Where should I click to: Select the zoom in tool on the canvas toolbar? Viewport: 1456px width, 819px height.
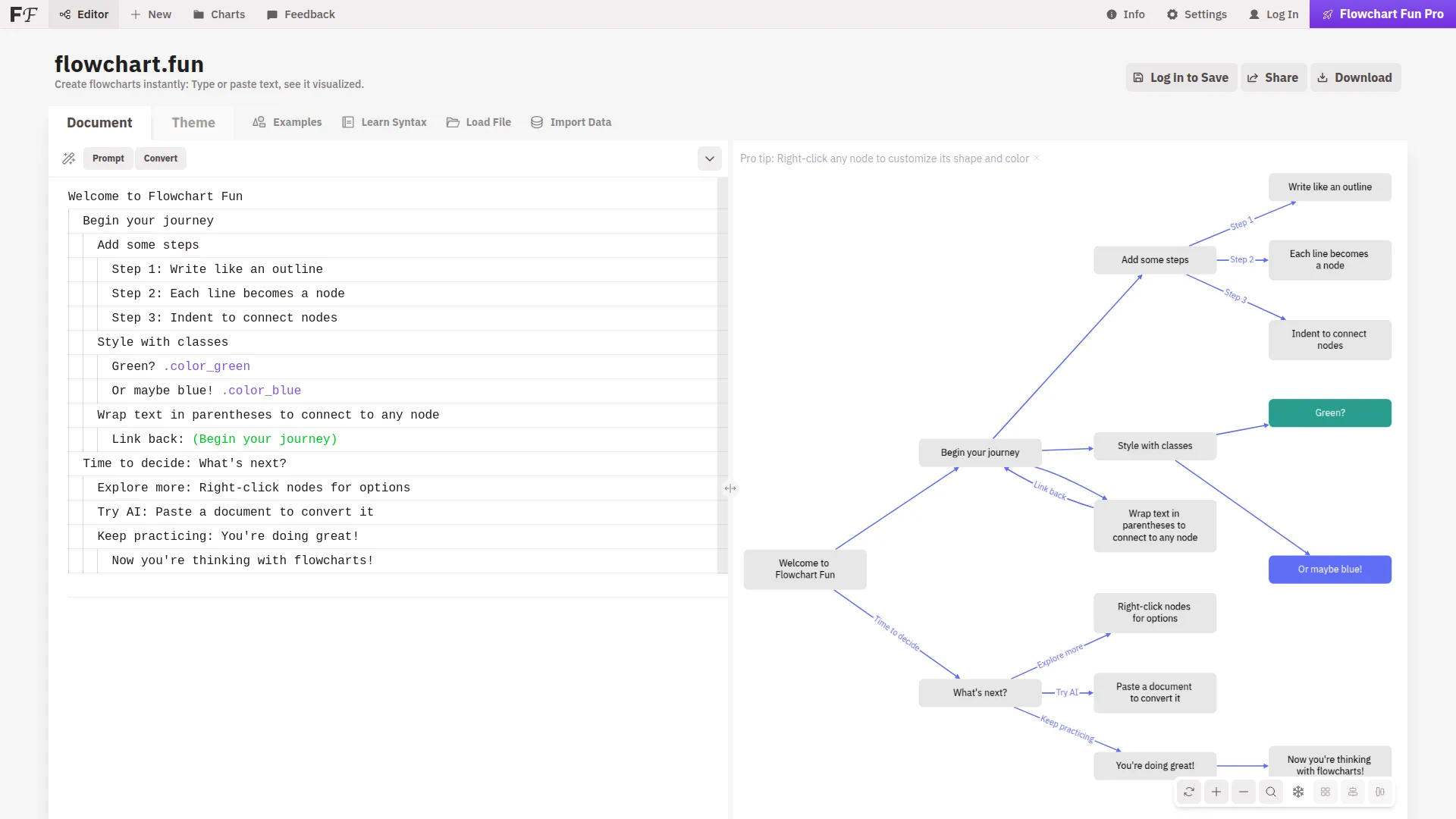1216,792
